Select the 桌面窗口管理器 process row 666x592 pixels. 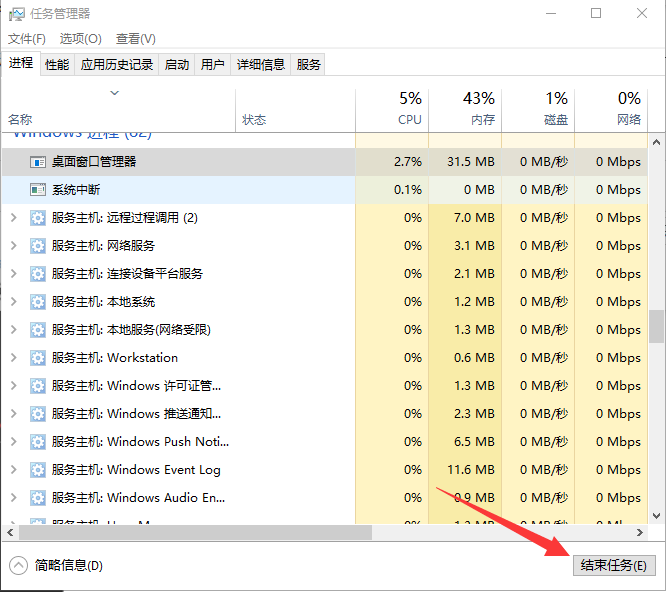click(325, 162)
